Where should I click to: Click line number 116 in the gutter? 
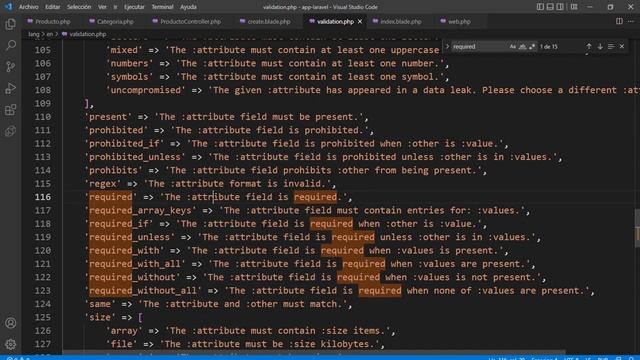coord(42,197)
